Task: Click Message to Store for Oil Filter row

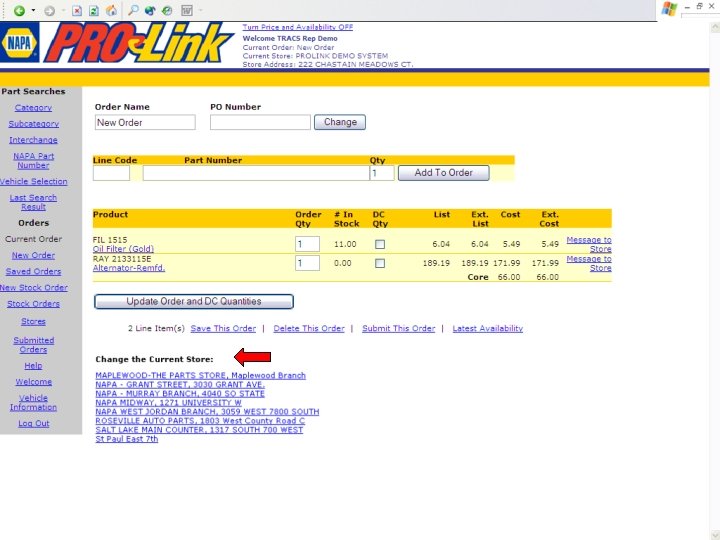Action: (x=589, y=244)
